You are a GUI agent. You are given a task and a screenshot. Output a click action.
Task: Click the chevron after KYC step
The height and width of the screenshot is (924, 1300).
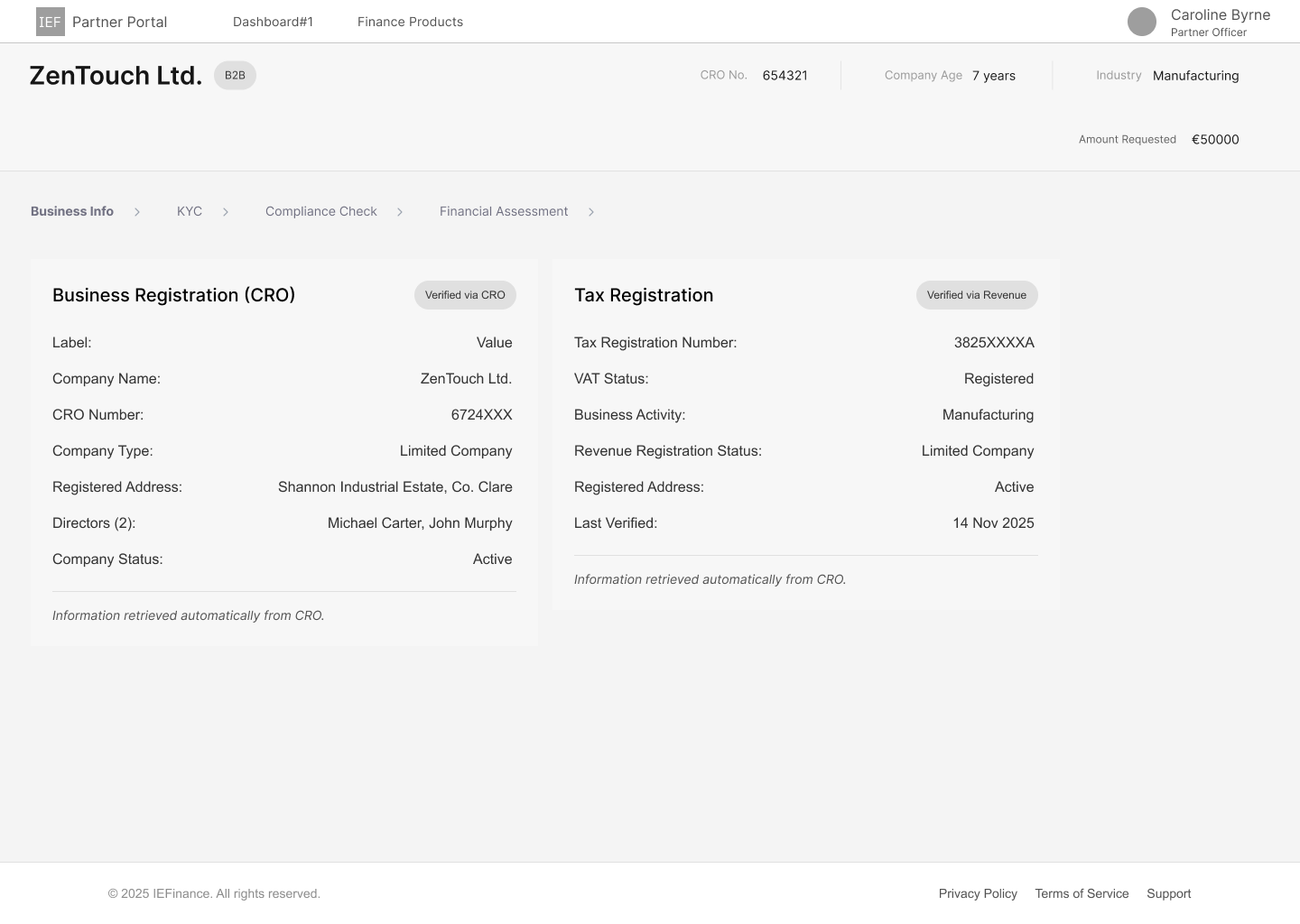[x=225, y=211]
